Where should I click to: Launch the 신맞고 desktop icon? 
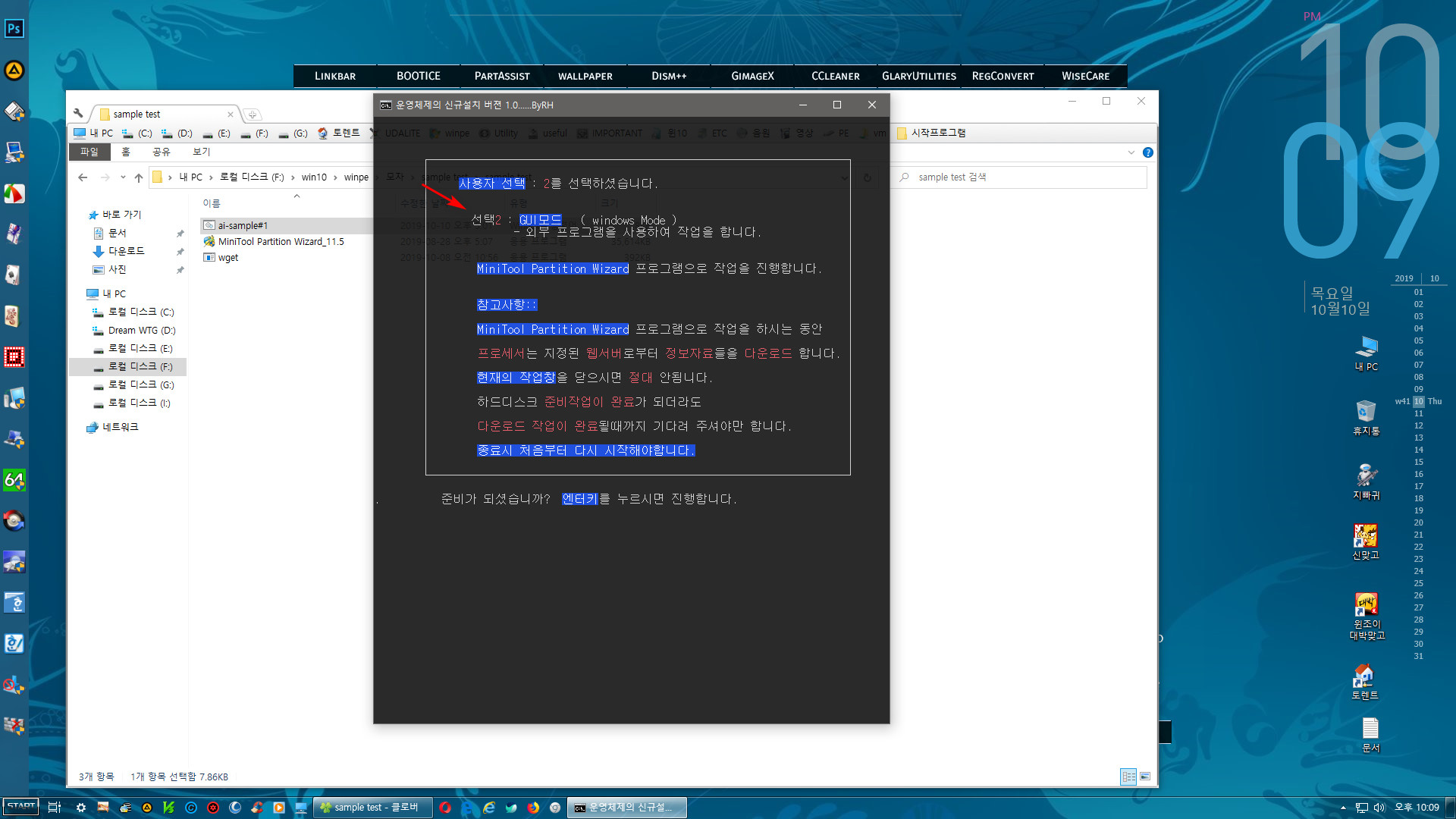pos(1367,542)
